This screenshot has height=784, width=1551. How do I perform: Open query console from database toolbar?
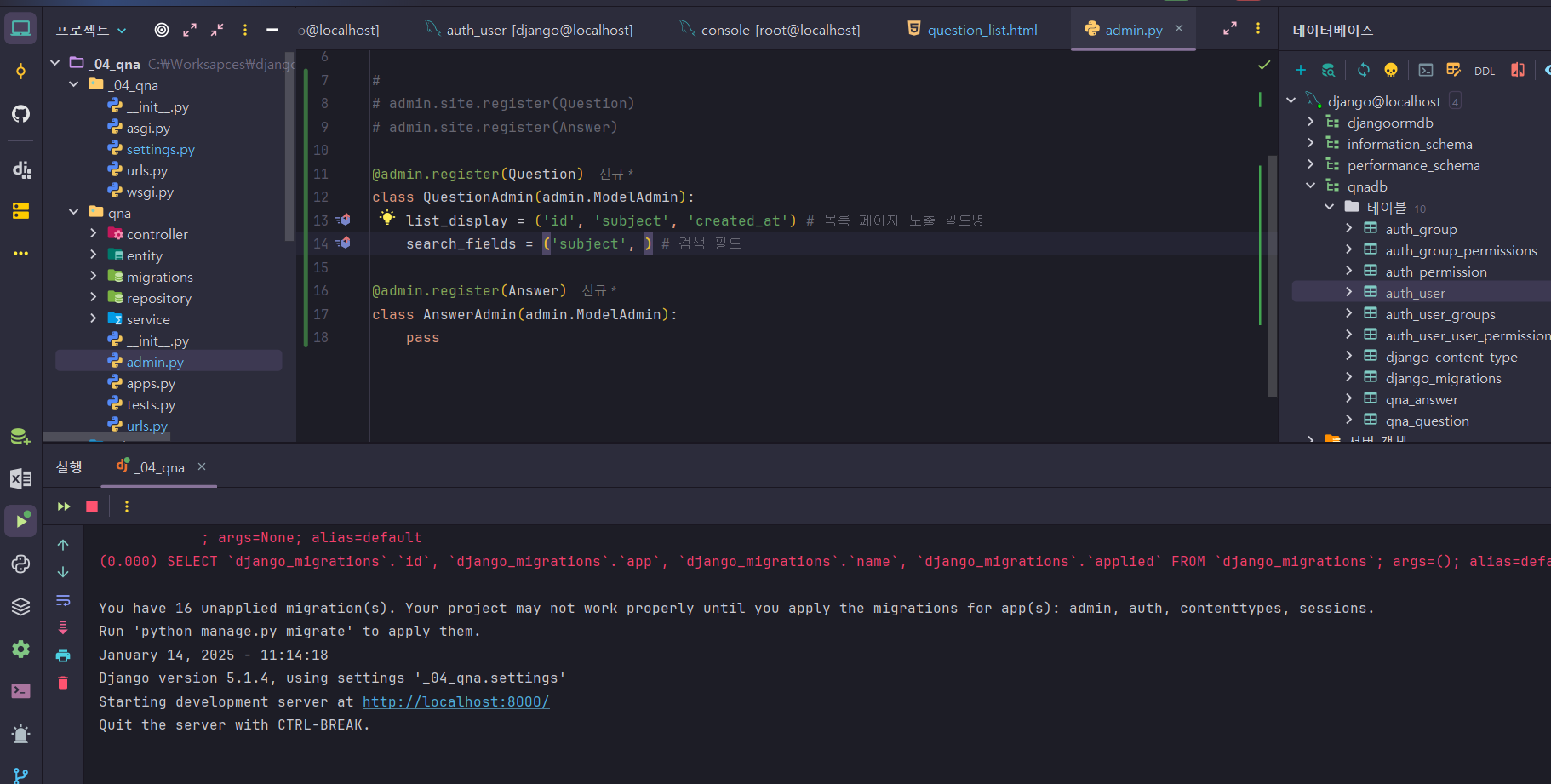coord(1426,70)
